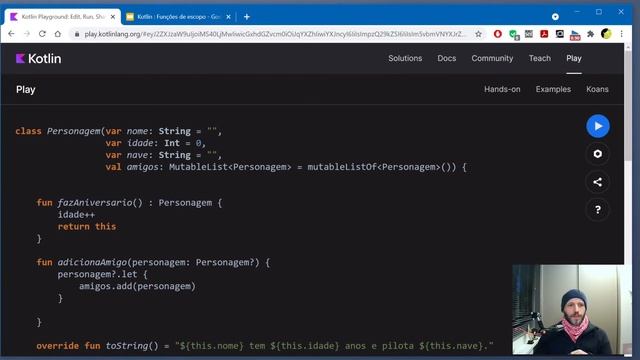Screen dimensions: 640x360
Task: Click the 'Play' heading text
Action: coord(26,90)
